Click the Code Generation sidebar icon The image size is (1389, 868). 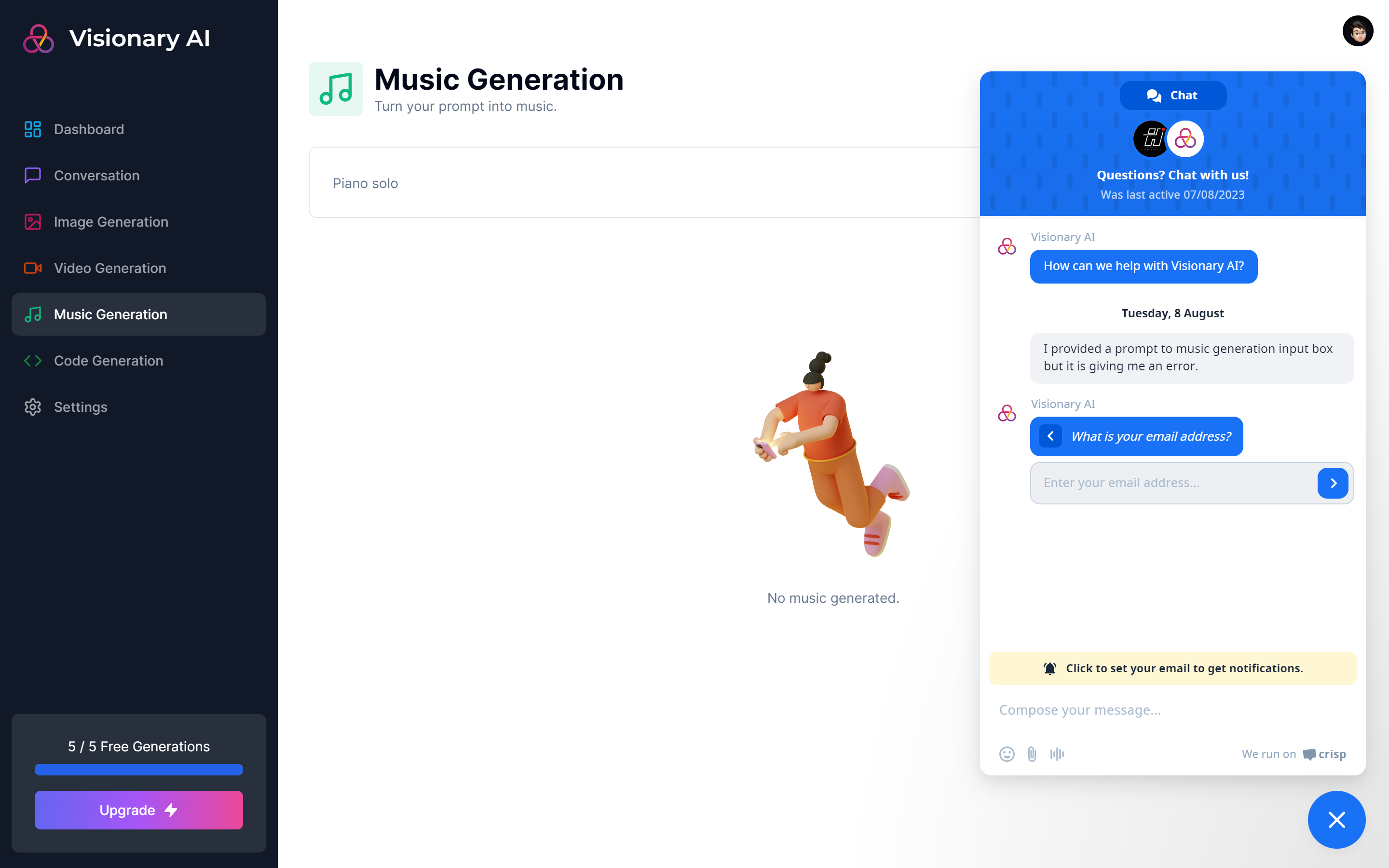pos(33,360)
